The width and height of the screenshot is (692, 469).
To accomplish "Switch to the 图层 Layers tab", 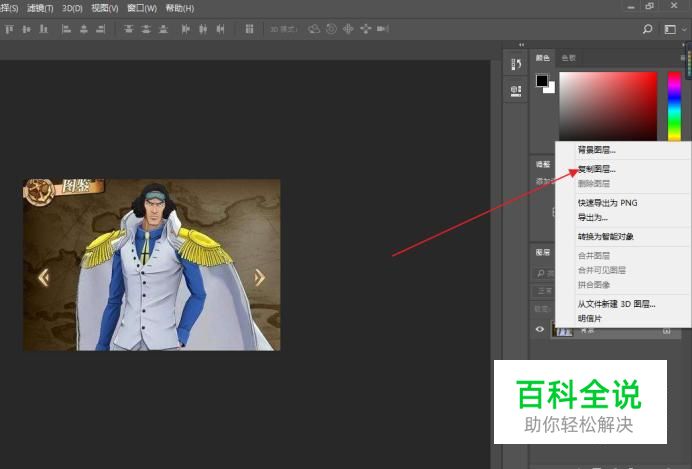I will click(543, 252).
